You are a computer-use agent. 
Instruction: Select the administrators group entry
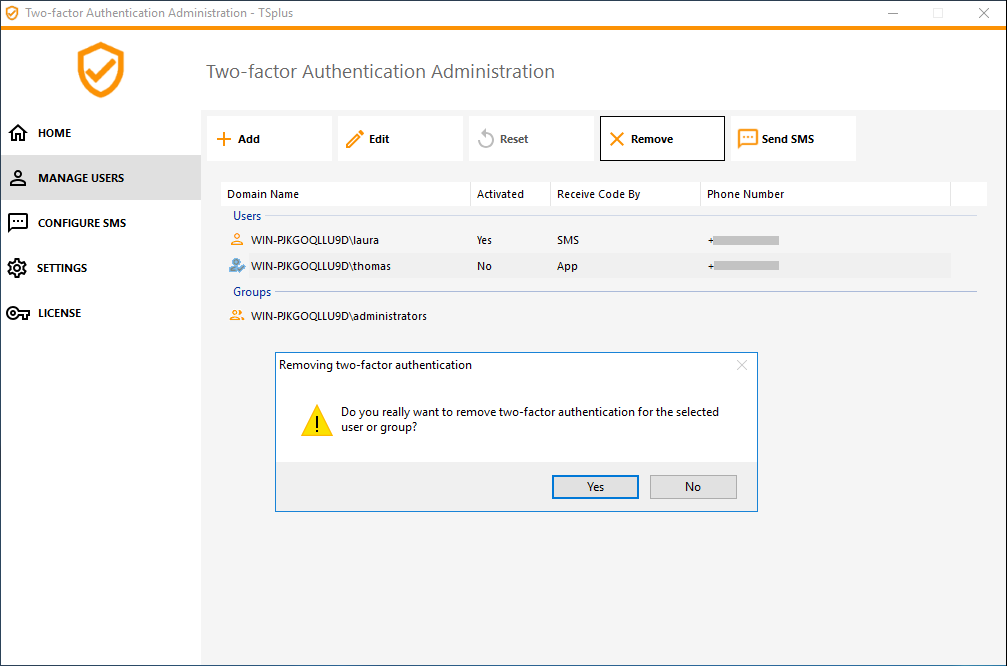(338, 316)
